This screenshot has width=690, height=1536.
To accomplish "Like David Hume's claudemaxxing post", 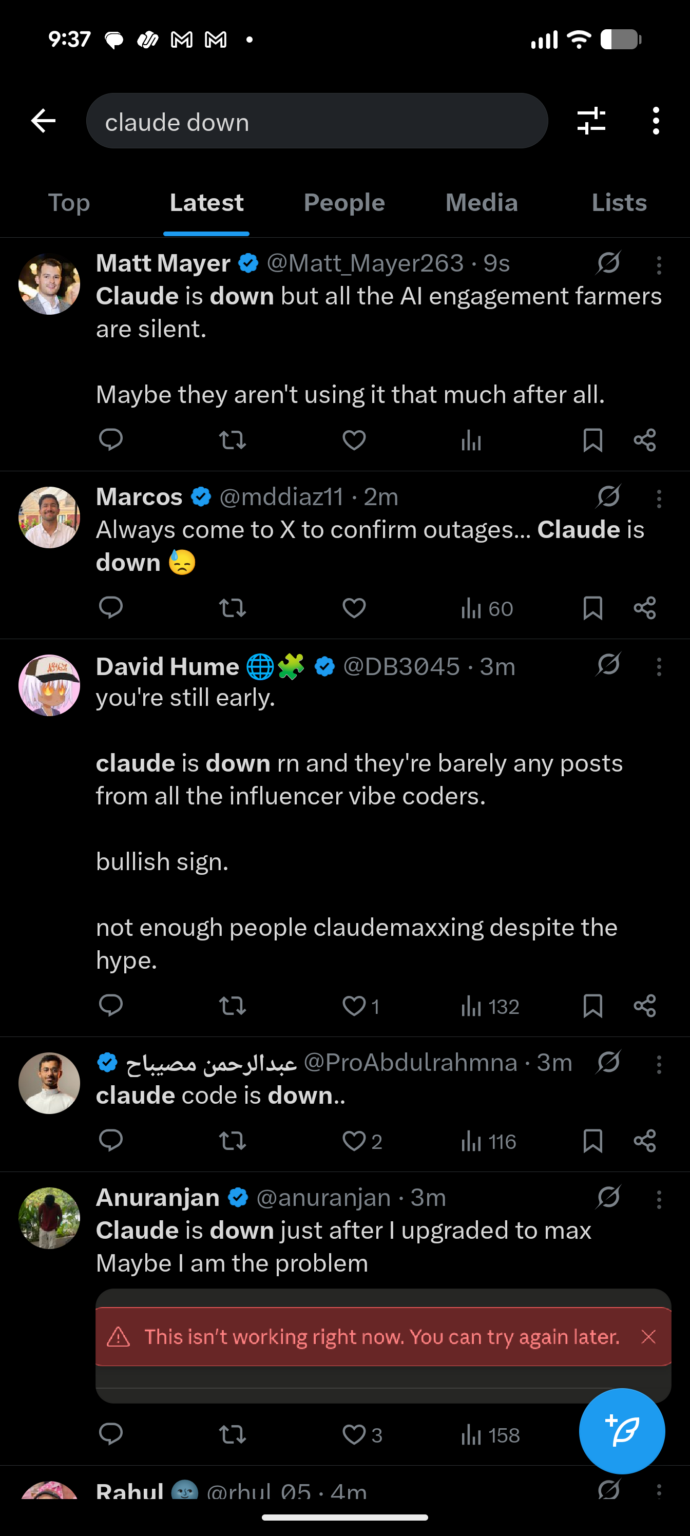I will 353,1006.
